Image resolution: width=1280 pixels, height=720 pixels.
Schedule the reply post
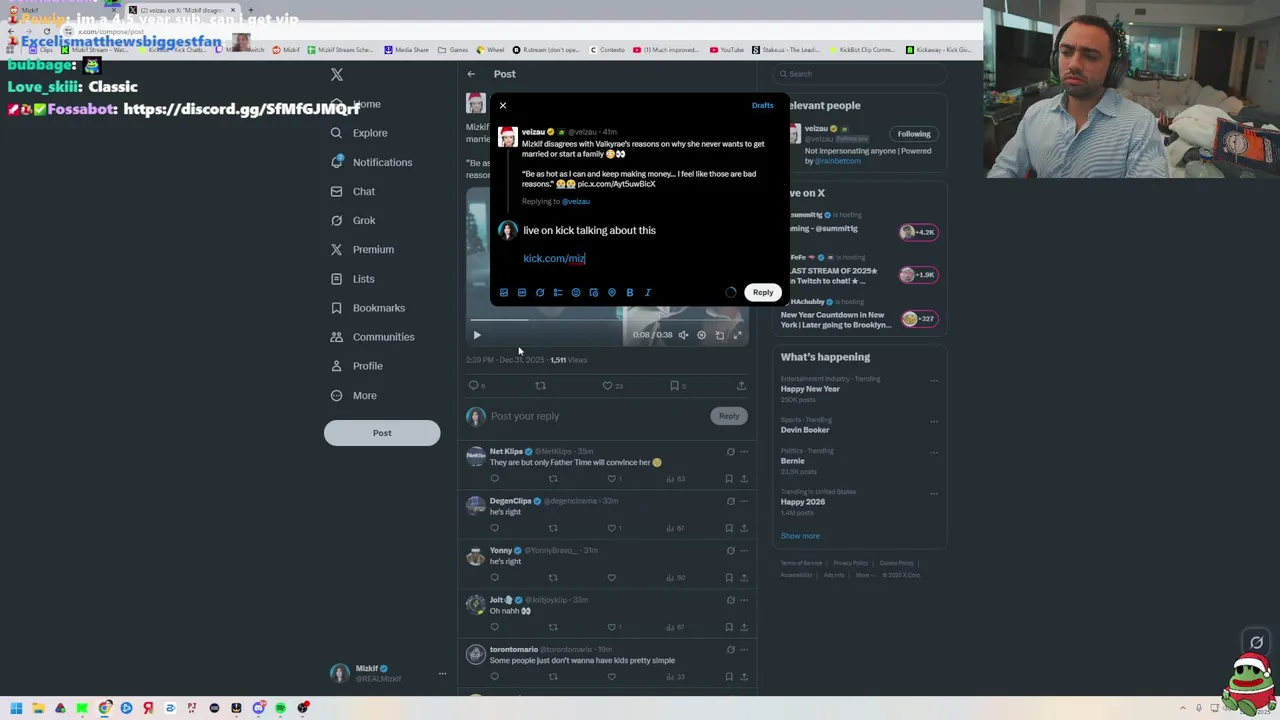[594, 293]
